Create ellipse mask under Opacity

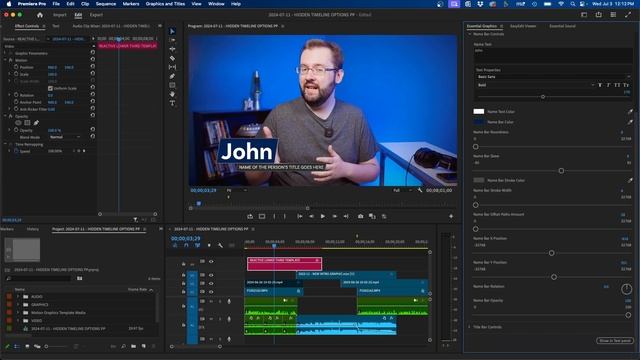tap(18, 123)
